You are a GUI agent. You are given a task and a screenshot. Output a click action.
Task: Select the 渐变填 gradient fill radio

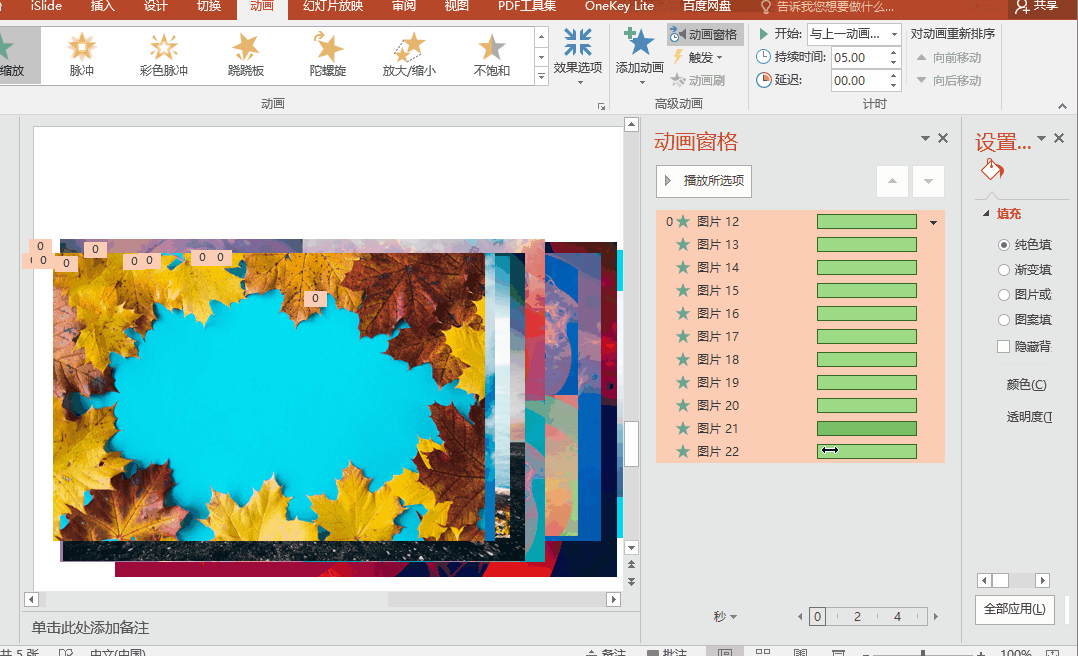(x=1004, y=270)
